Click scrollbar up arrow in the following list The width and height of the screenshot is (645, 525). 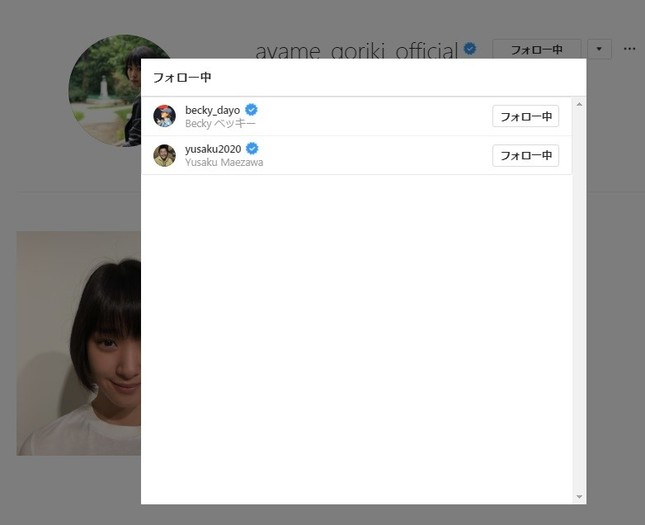(579, 104)
